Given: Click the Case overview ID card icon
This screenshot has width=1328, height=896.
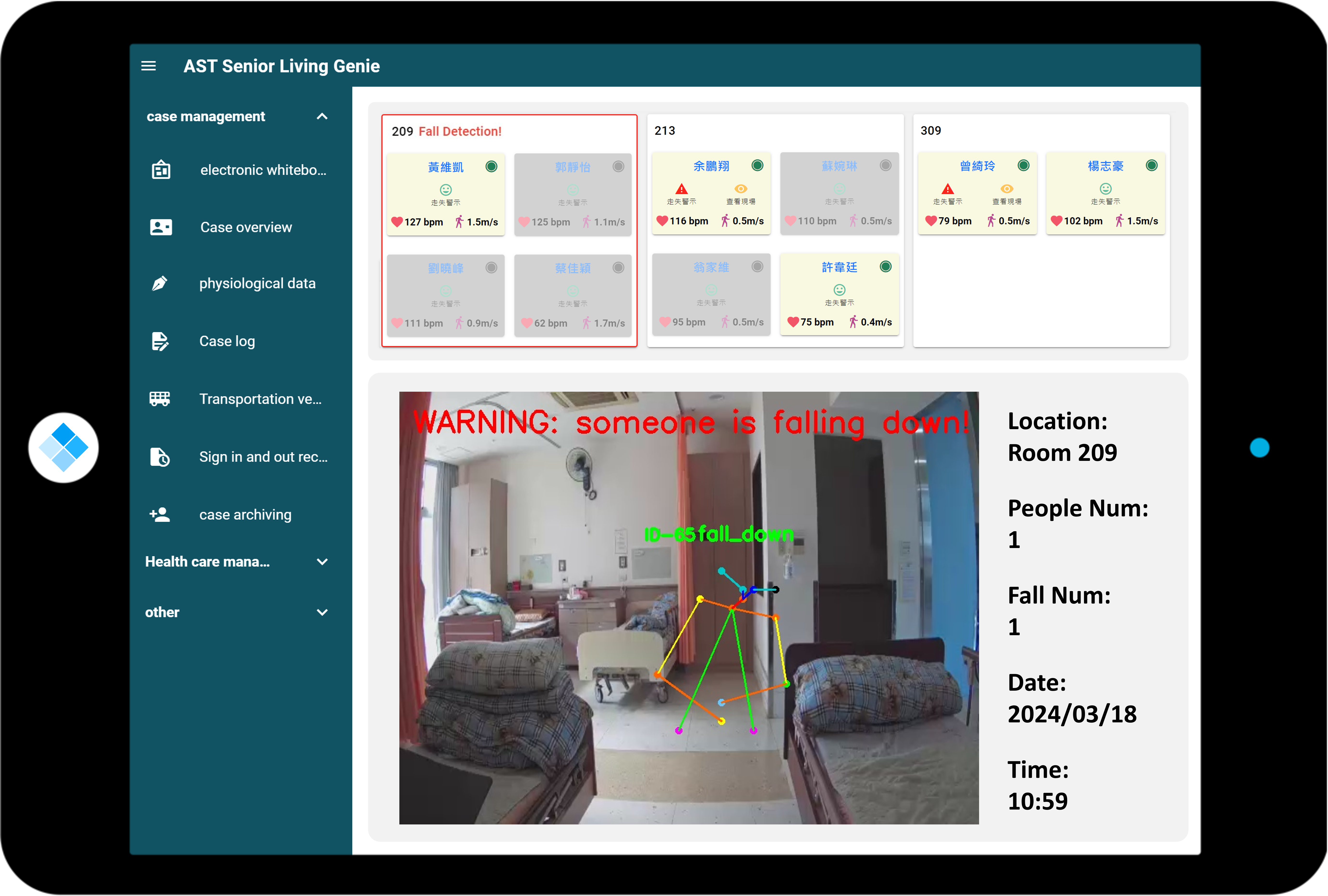Looking at the screenshot, I should click(x=161, y=227).
